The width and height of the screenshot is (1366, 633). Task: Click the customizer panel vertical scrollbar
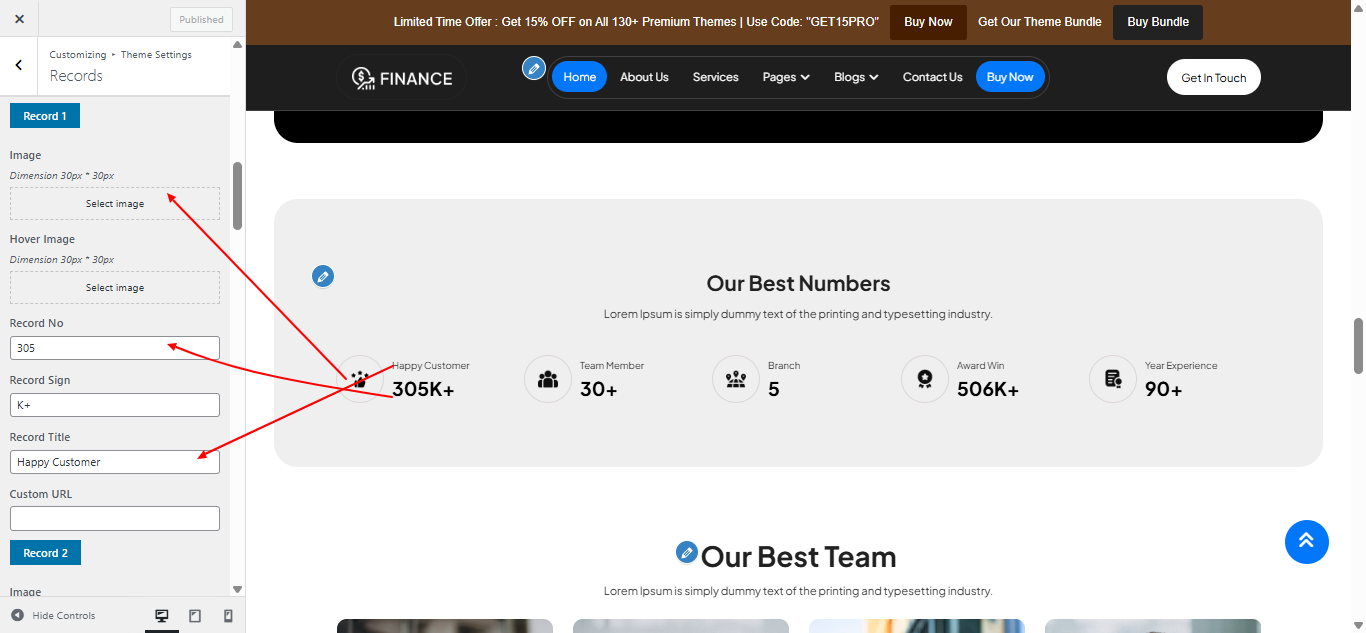coord(237,196)
